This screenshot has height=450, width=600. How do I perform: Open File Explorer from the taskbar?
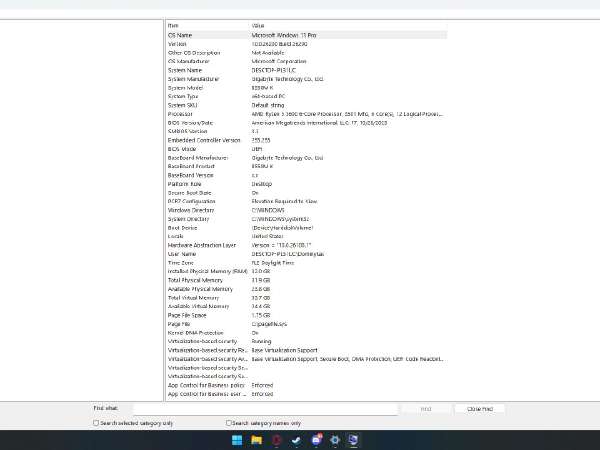coord(257,440)
